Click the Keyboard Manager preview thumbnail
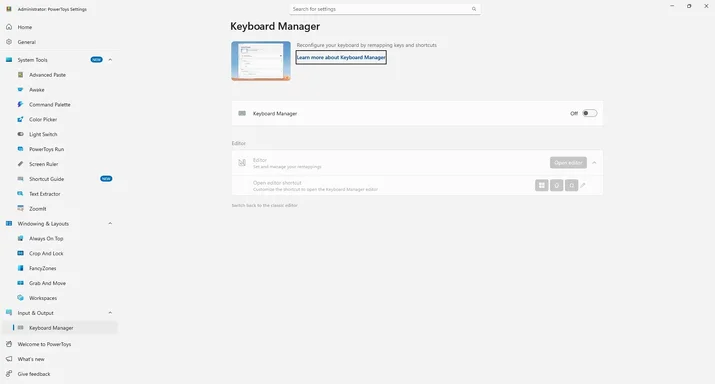715x384 pixels. coord(261,61)
